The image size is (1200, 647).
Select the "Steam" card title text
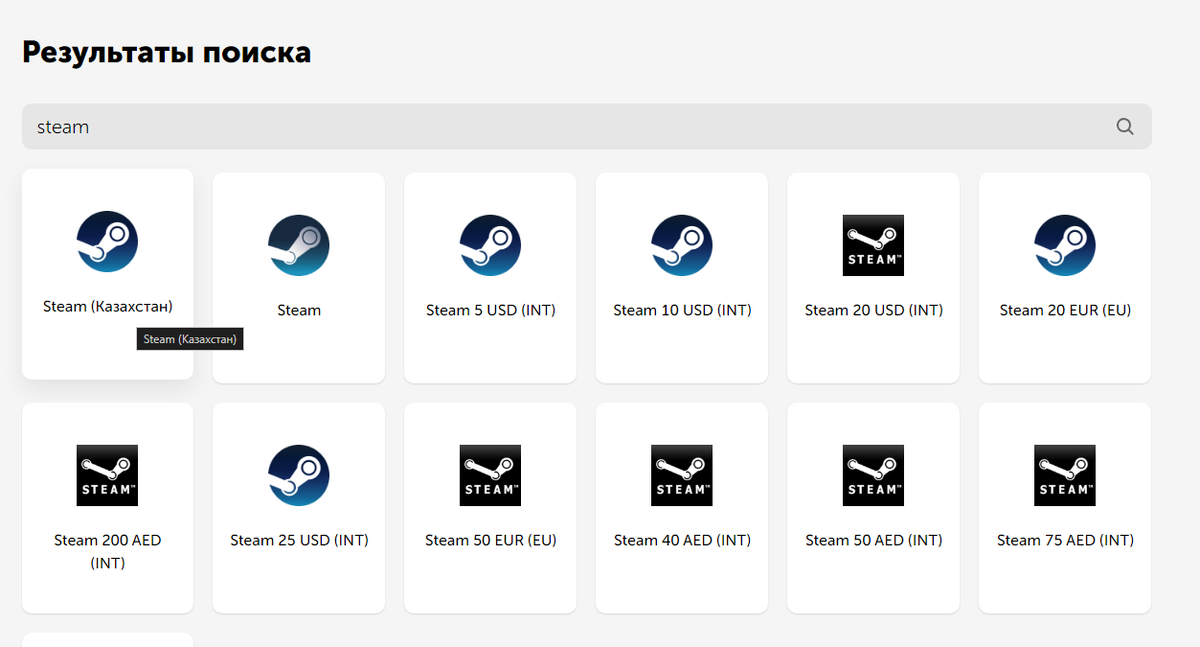pos(299,311)
